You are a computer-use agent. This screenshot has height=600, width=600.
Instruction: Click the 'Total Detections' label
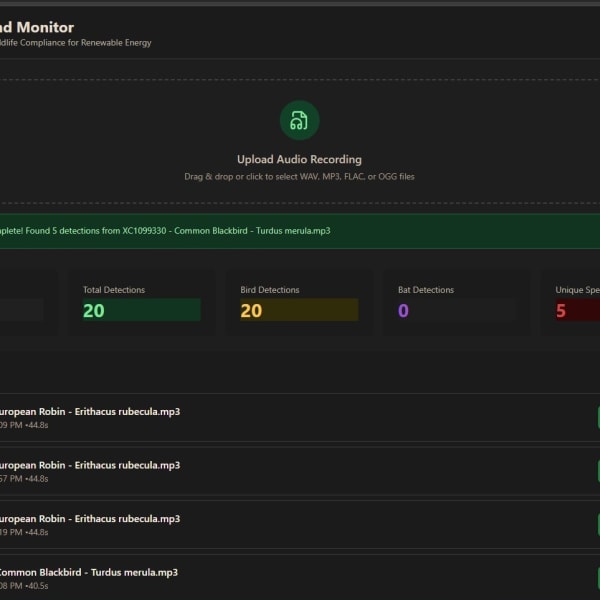114,290
